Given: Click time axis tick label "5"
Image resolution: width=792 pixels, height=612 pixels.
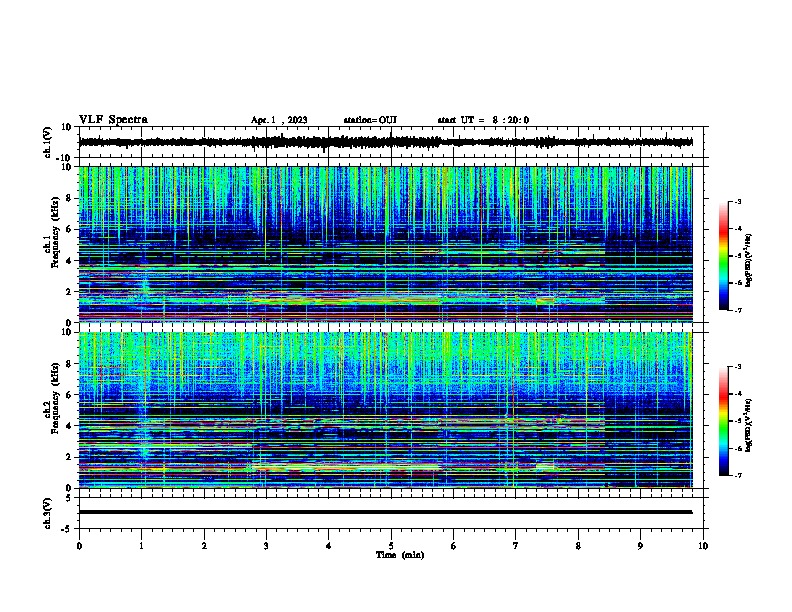Looking at the screenshot, I should [x=391, y=546].
